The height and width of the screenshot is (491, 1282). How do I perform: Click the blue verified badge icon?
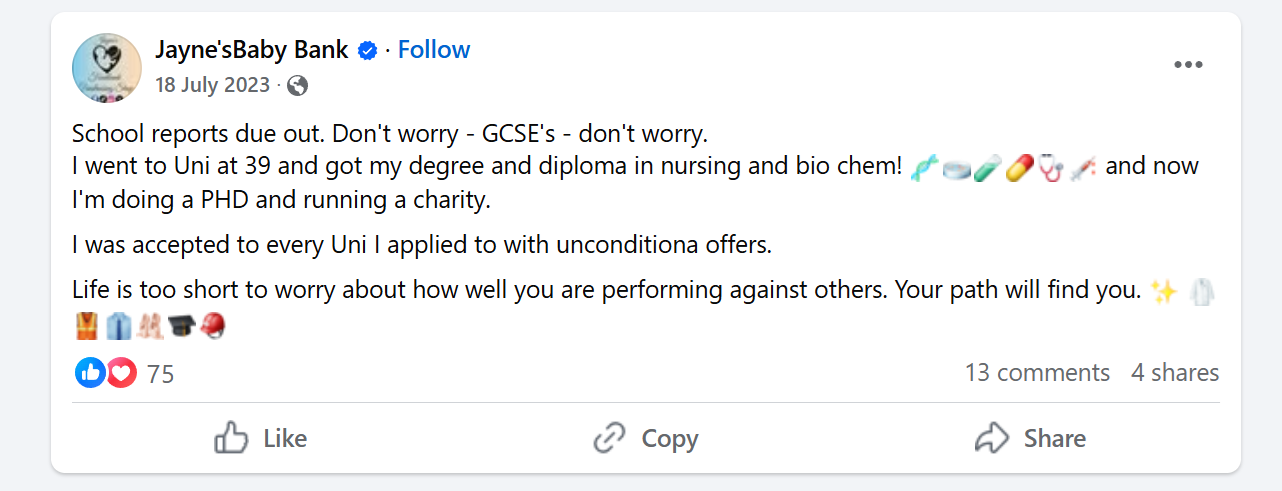(x=368, y=50)
